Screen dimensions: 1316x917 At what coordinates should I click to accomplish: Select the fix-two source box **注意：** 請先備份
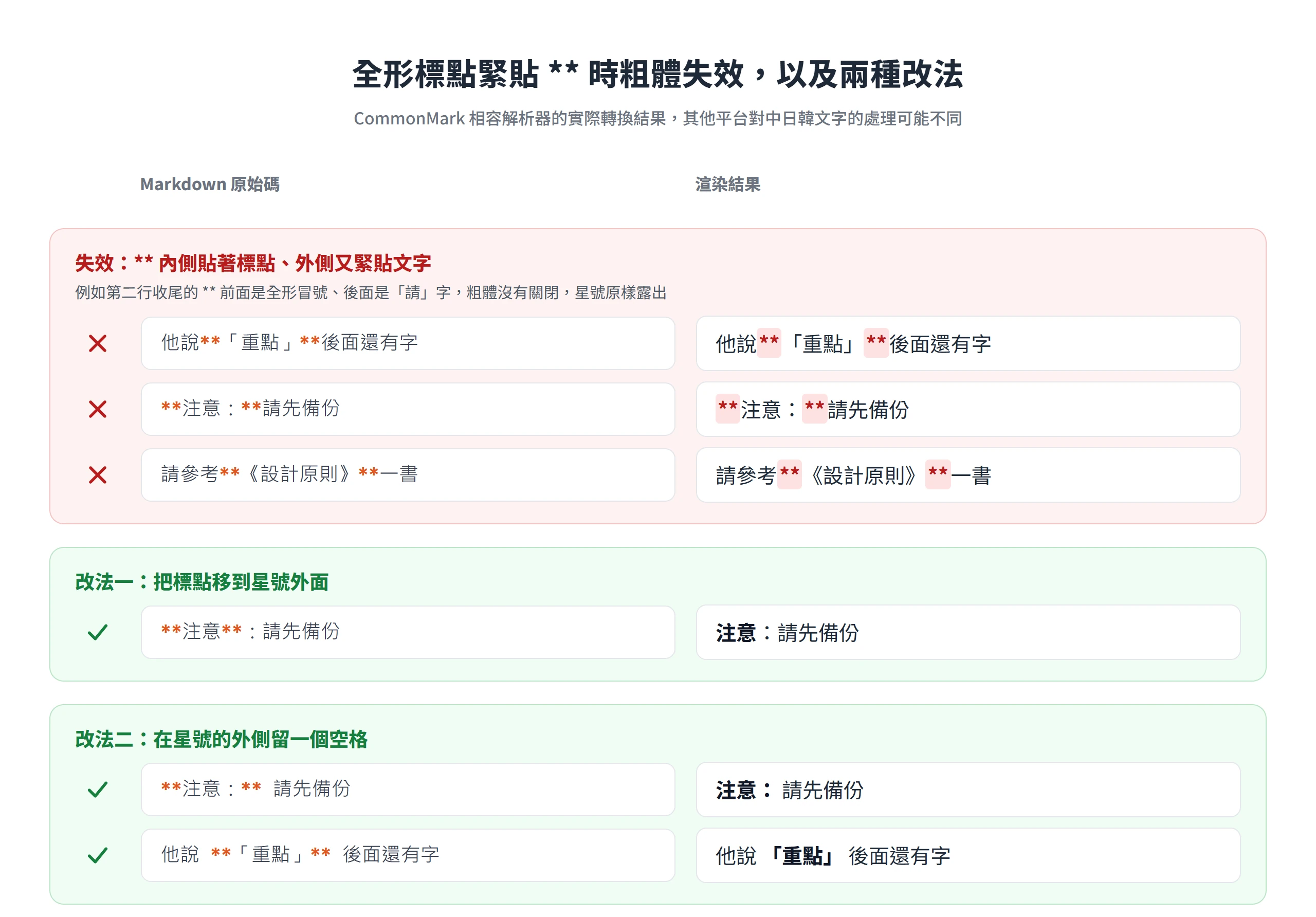pyautogui.click(x=408, y=790)
